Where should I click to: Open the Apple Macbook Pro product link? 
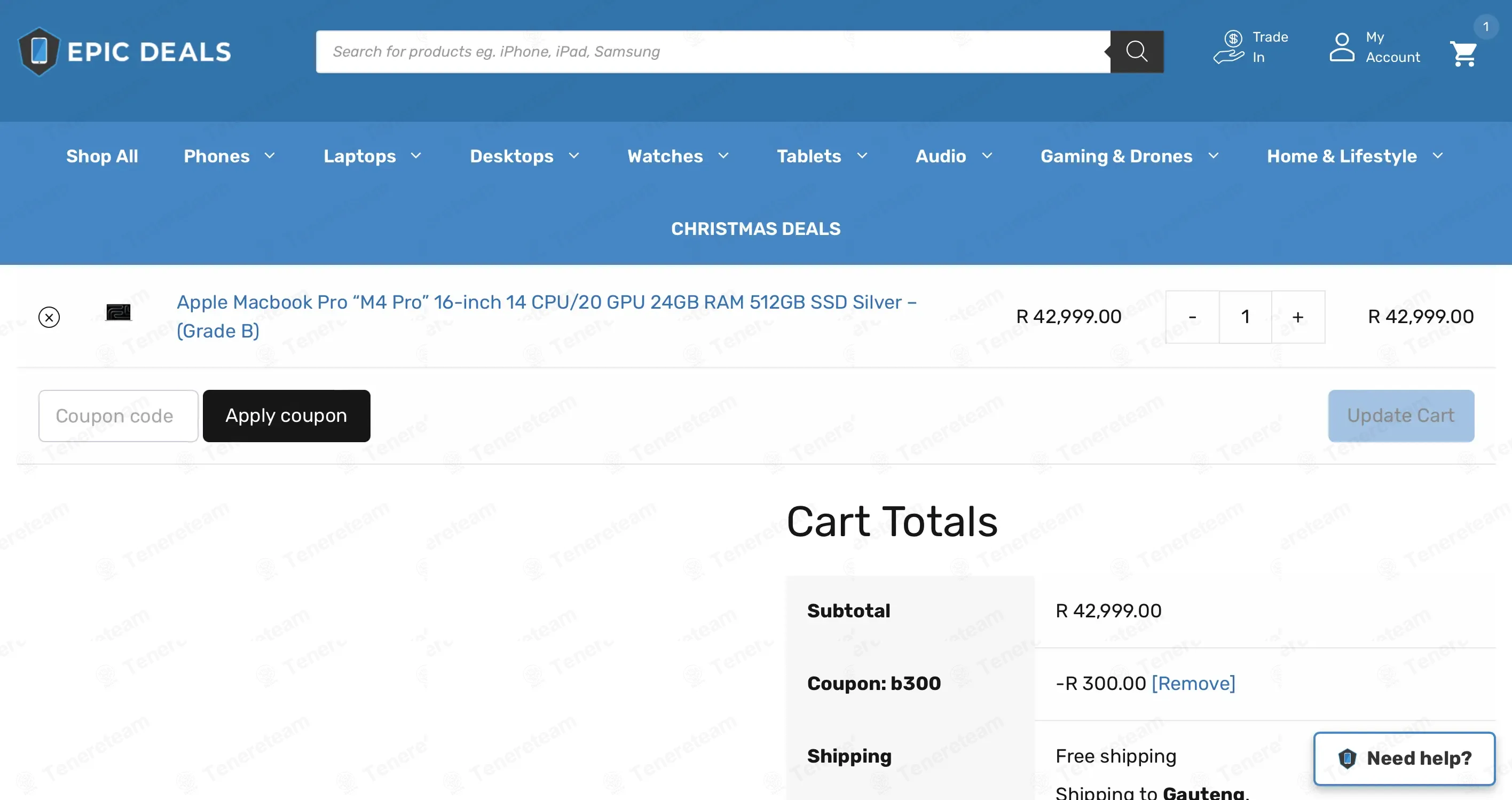(x=547, y=316)
